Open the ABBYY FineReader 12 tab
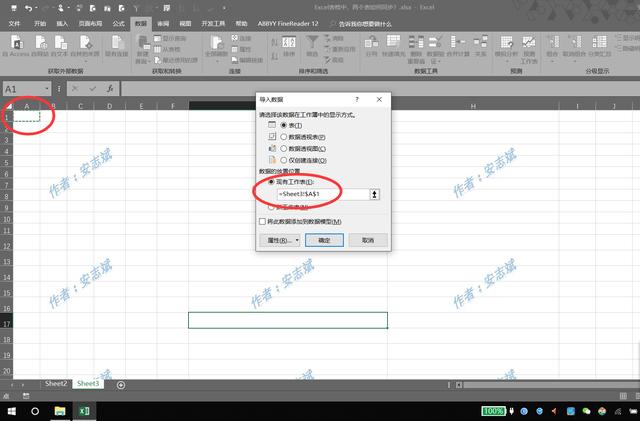This screenshot has width=640, height=421. pyautogui.click(x=288, y=24)
